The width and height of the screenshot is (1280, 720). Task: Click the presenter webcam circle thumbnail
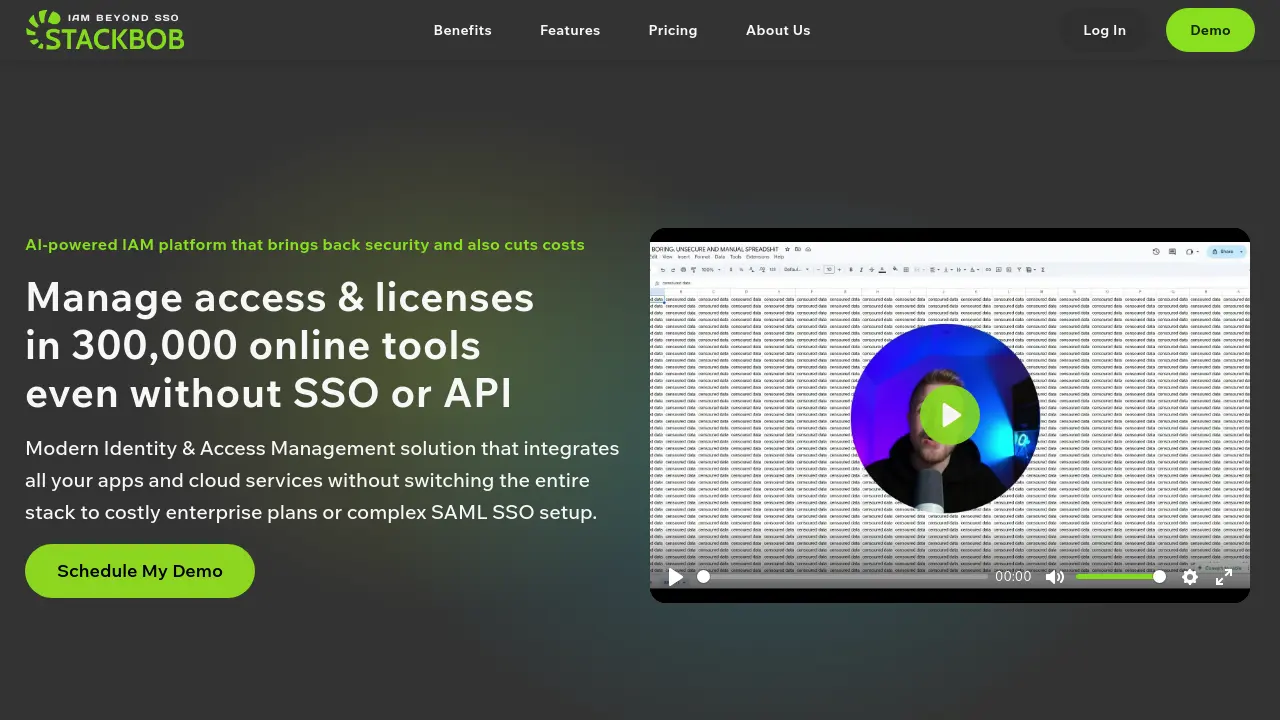click(x=945, y=418)
